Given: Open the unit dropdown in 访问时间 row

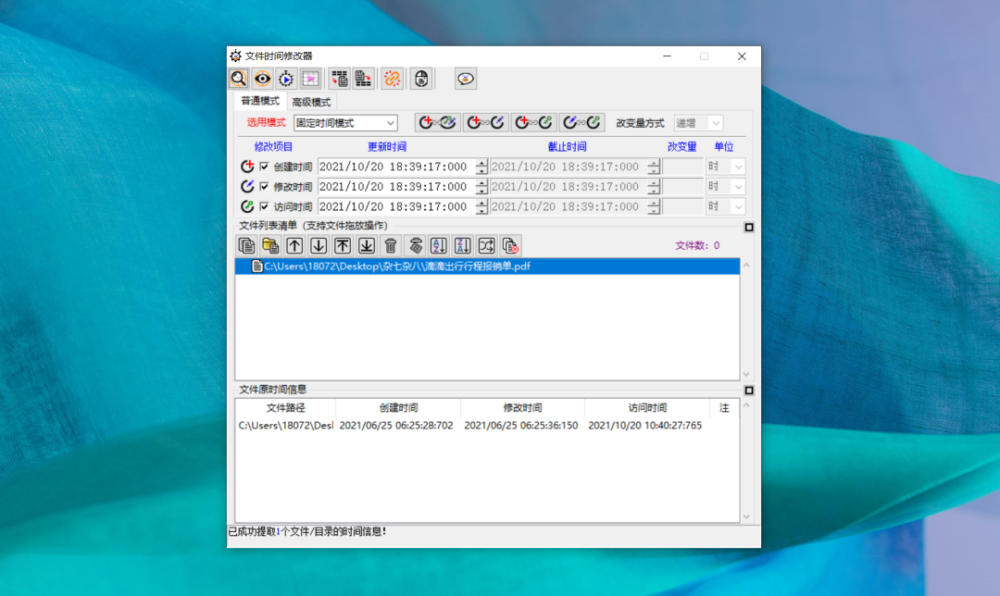Looking at the screenshot, I should coord(726,206).
